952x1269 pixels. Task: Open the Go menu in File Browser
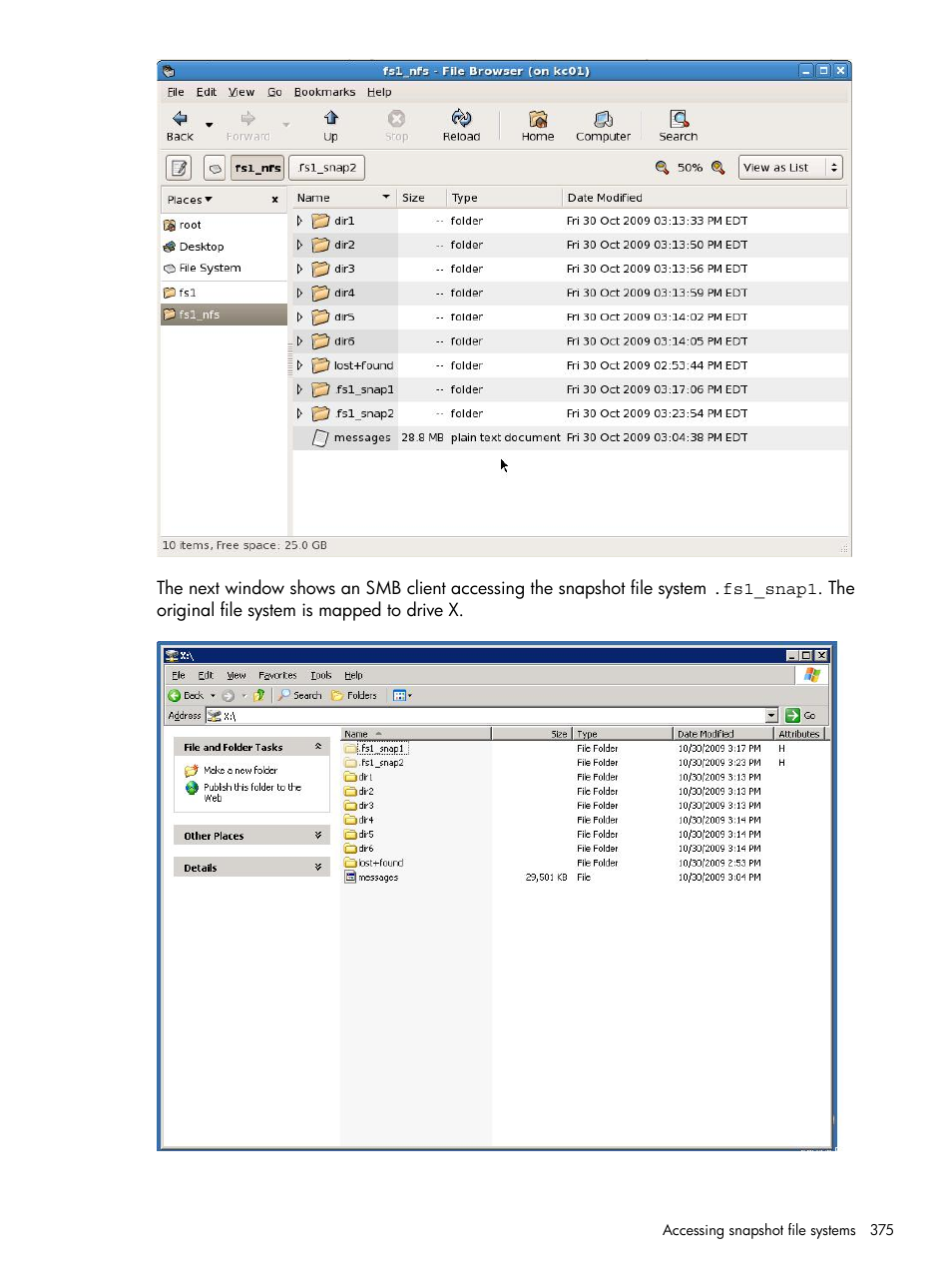[x=274, y=92]
